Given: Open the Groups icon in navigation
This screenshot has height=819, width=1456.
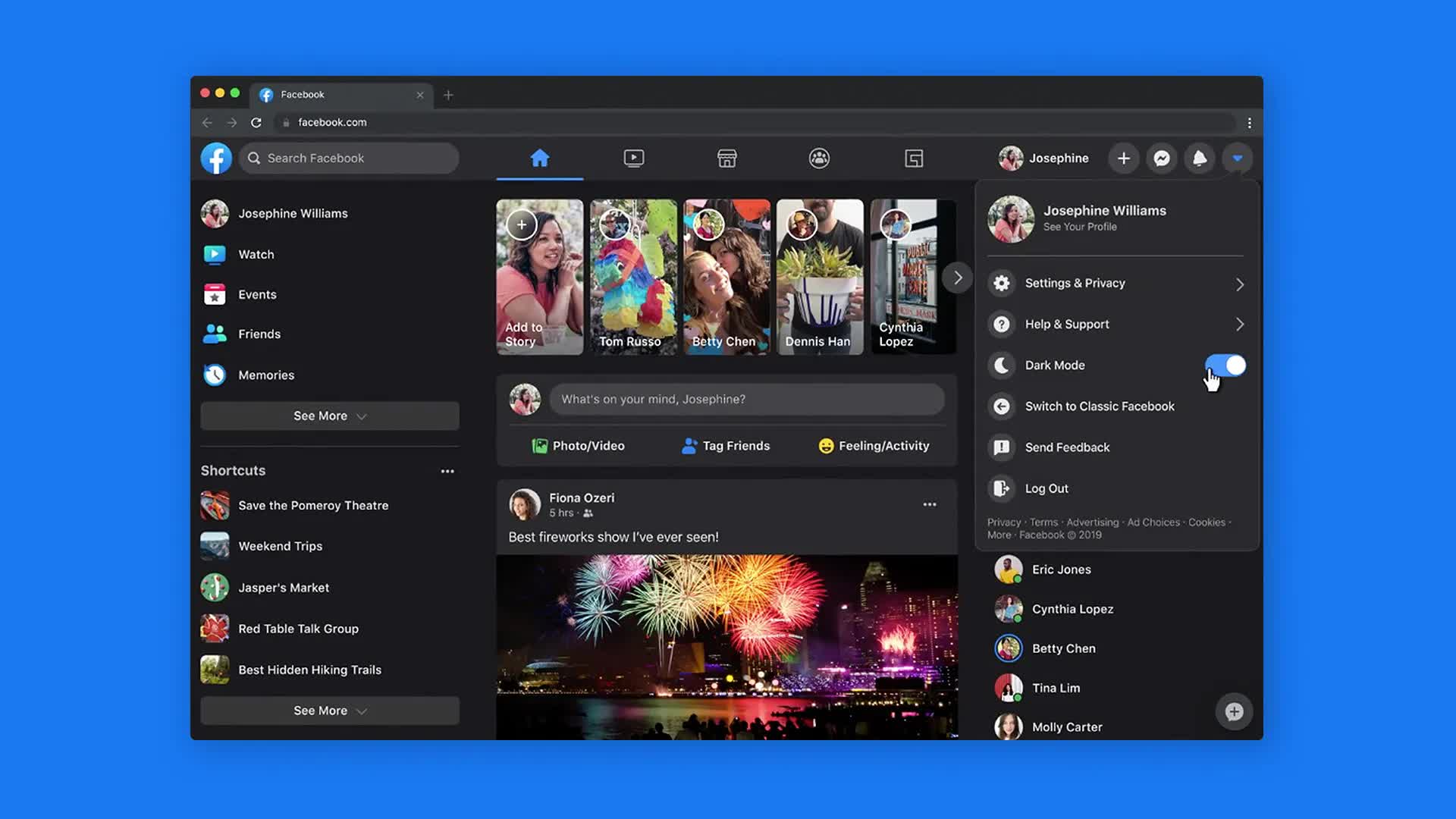Looking at the screenshot, I should coord(819,157).
